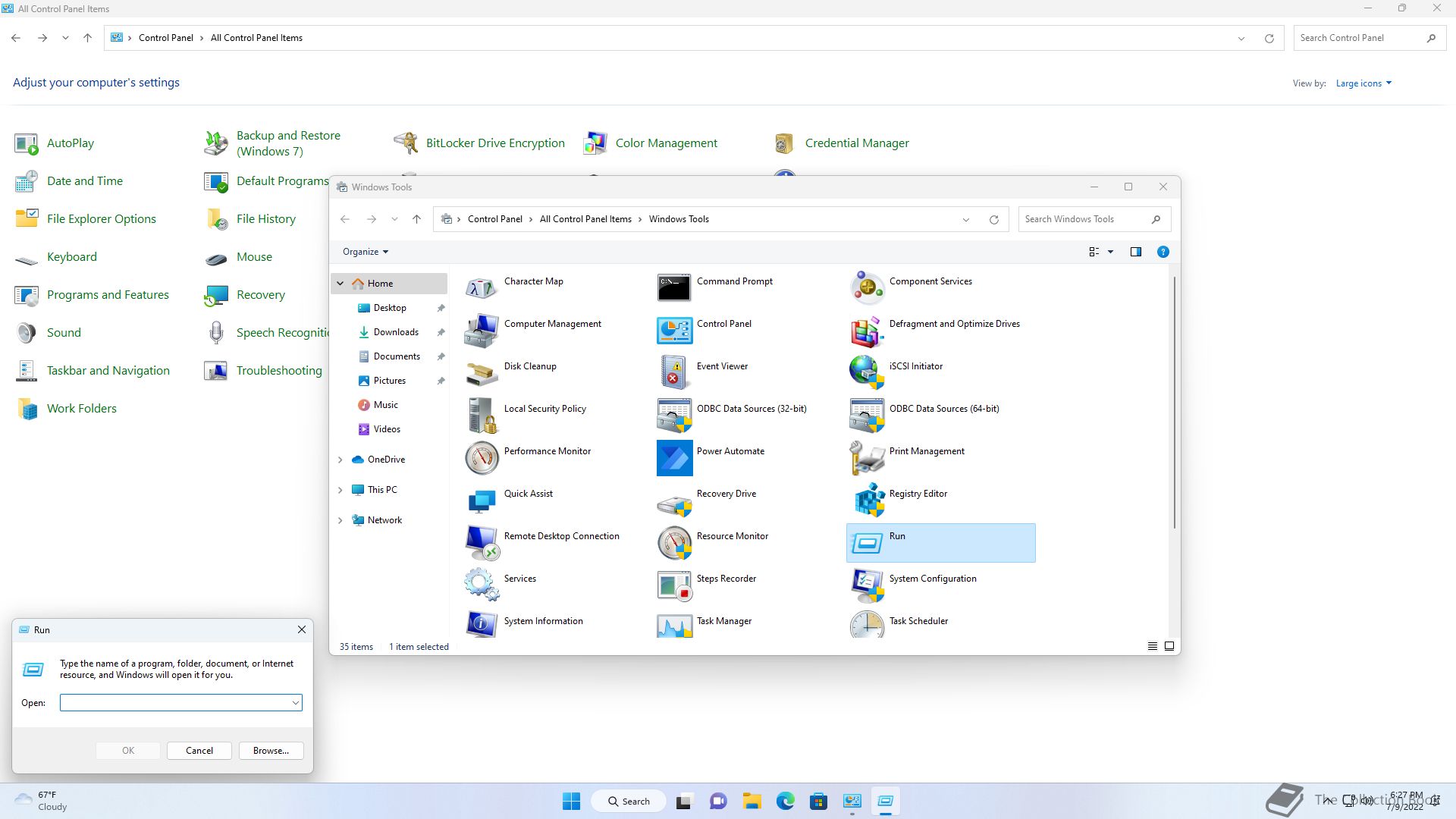The width and height of the screenshot is (1456, 819).
Task: Open address history dropdown in Windows Tools
Action: click(x=966, y=220)
